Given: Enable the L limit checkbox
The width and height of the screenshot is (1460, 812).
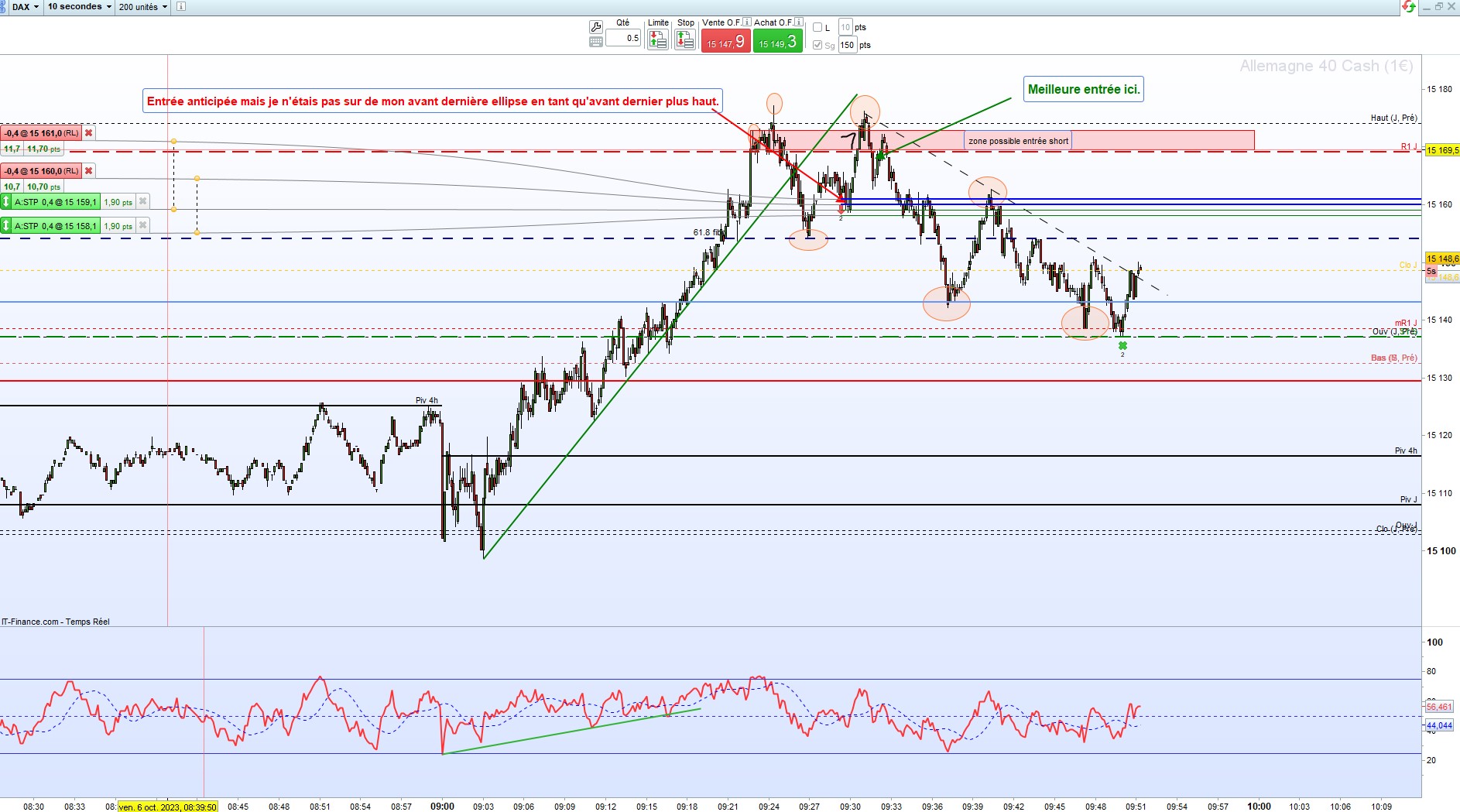Looking at the screenshot, I should pos(817,27).
